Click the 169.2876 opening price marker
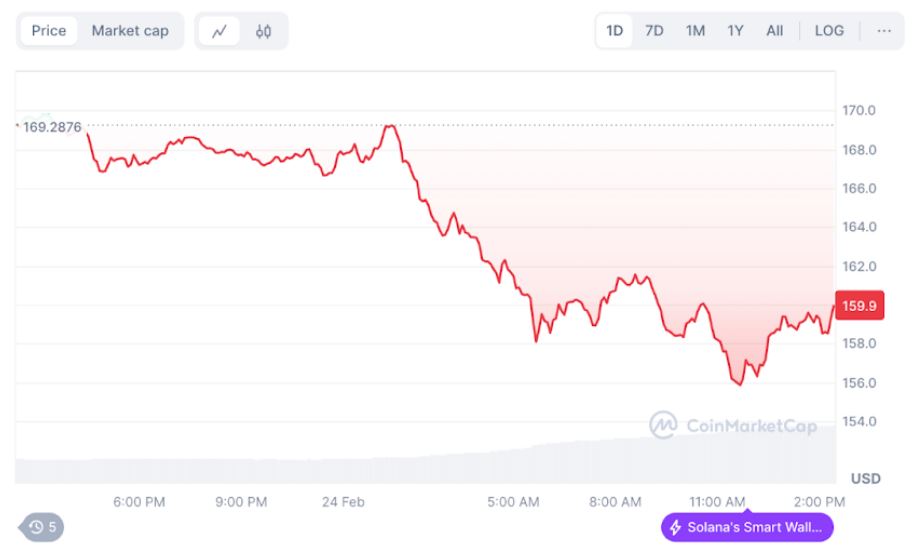Image resolution: width=915 pixels, height=560 pixels. pyautogui.click(x=51, y=127)
